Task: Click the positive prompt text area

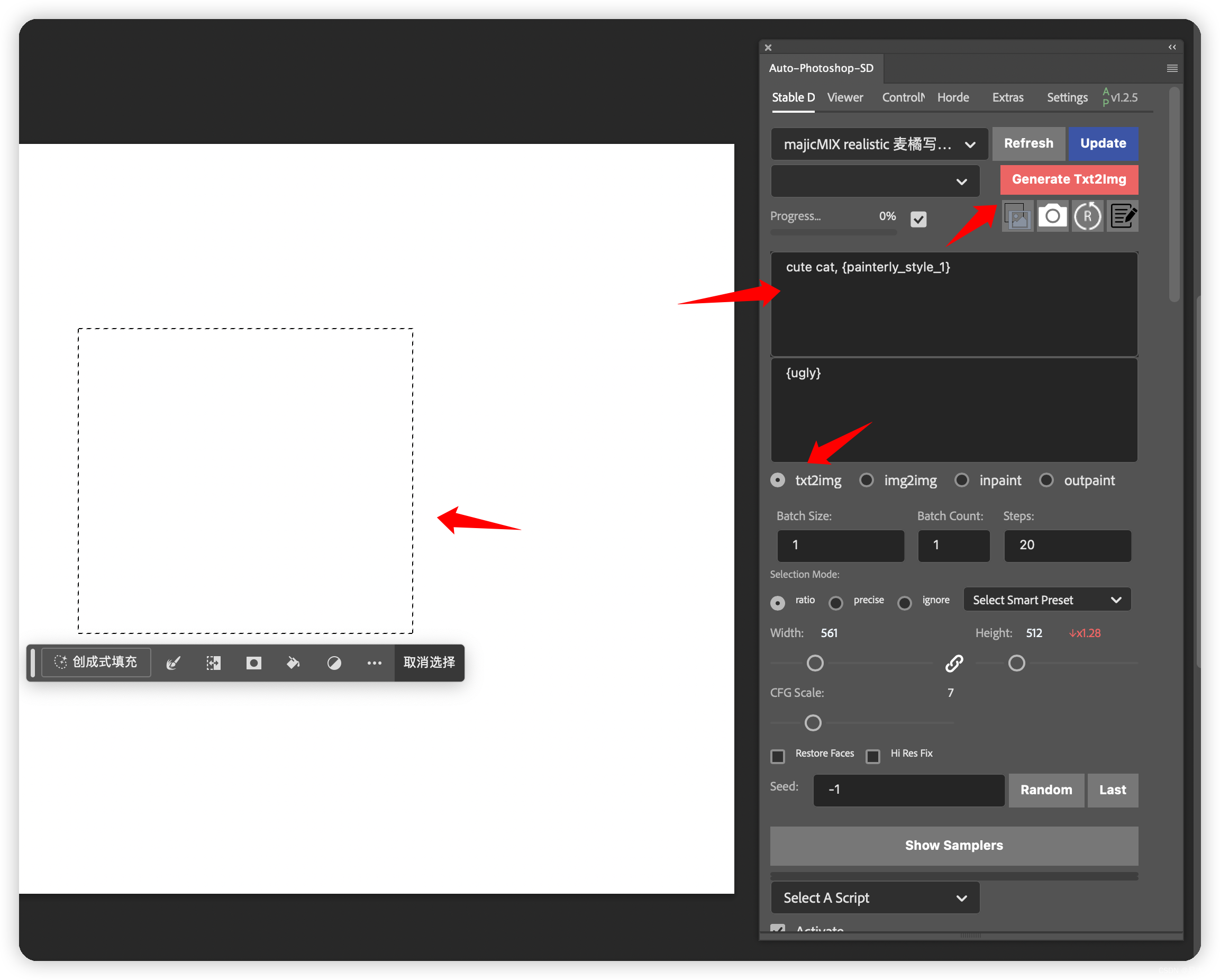Action: tap(953, 304)
